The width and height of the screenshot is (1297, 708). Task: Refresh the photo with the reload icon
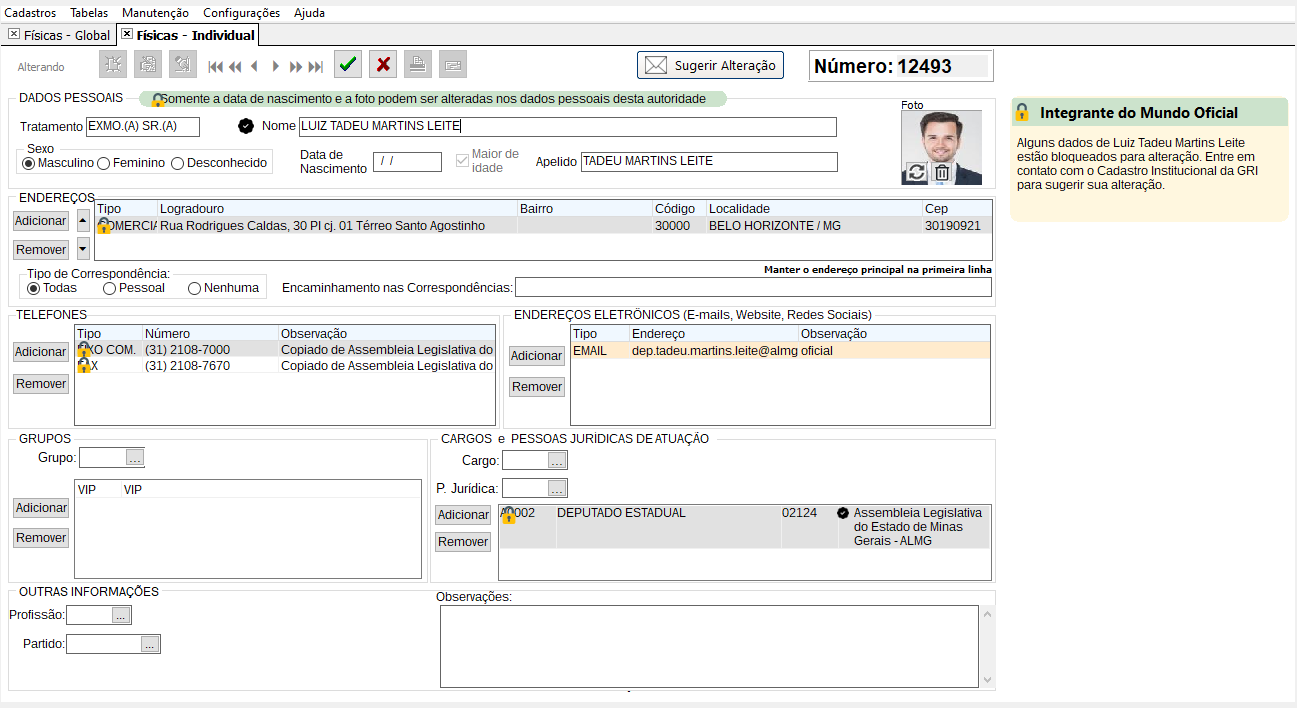coord(916,172)
